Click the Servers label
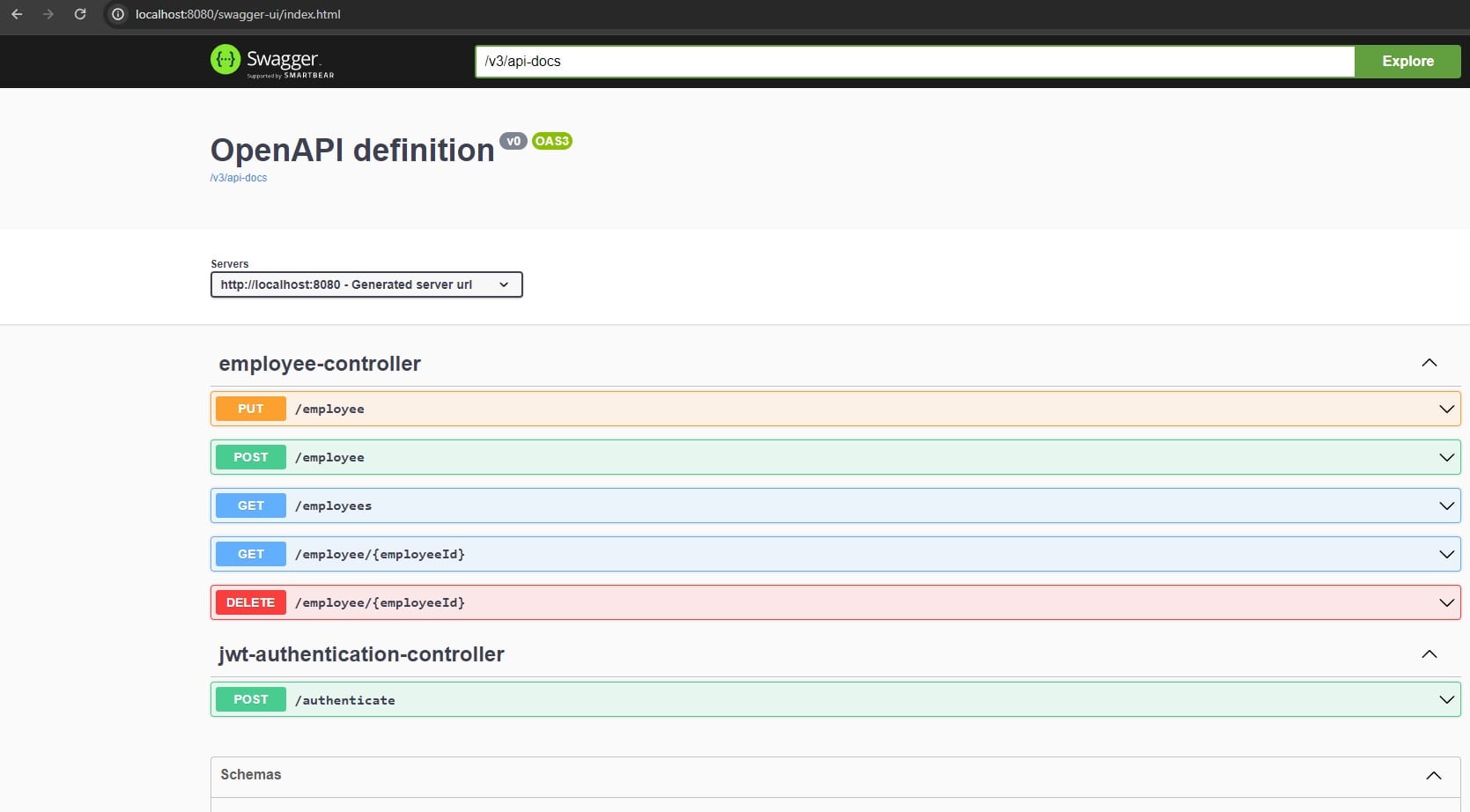The width and height of the screenshot is (1470, 812). point(230,264)
